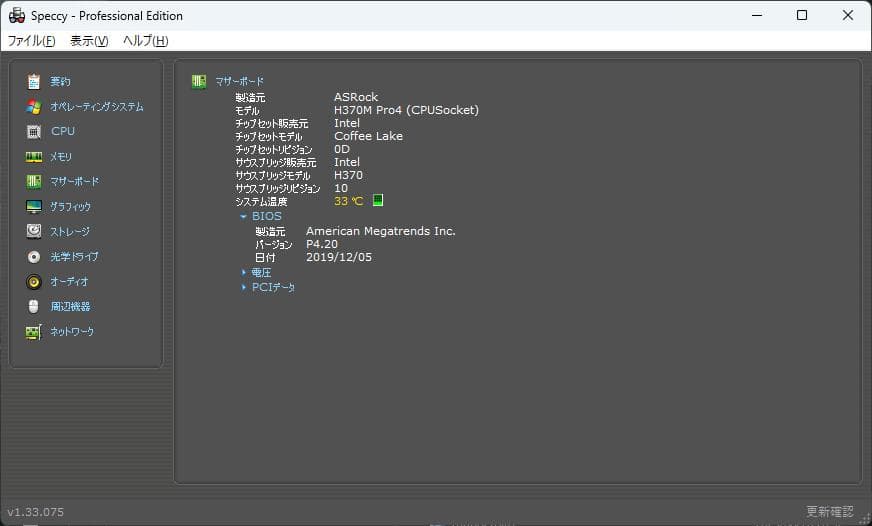Click the 33 ℃ system temperature value
The height and width of the screenshot is (526, 872).
(349, 201)
